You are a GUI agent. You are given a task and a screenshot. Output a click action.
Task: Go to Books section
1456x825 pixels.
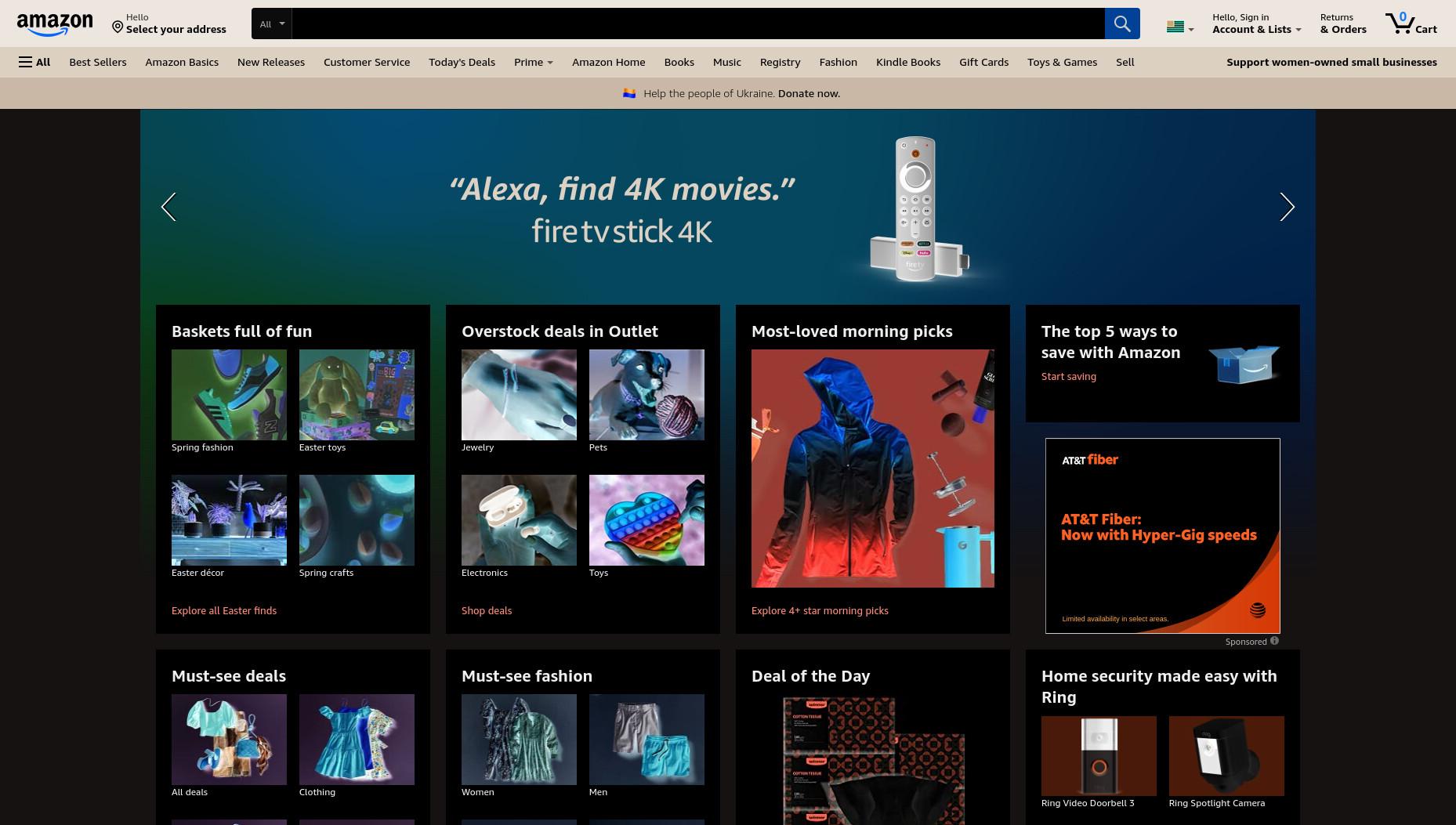click(x=679, y=62)
